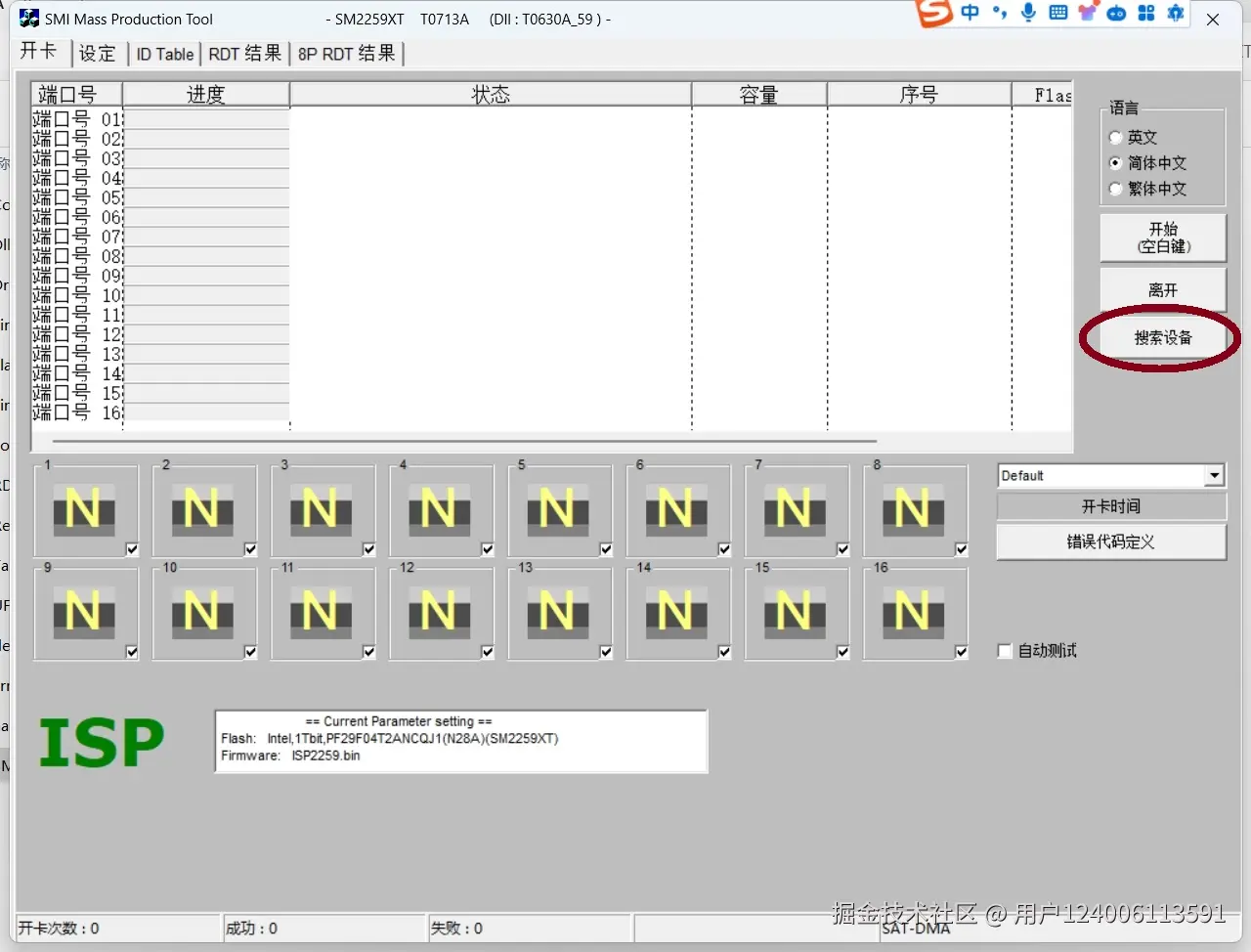Viewport: 1251px width, 952px height.
Task: Click port 8 N status icon
Action: [x=914, y=509]
